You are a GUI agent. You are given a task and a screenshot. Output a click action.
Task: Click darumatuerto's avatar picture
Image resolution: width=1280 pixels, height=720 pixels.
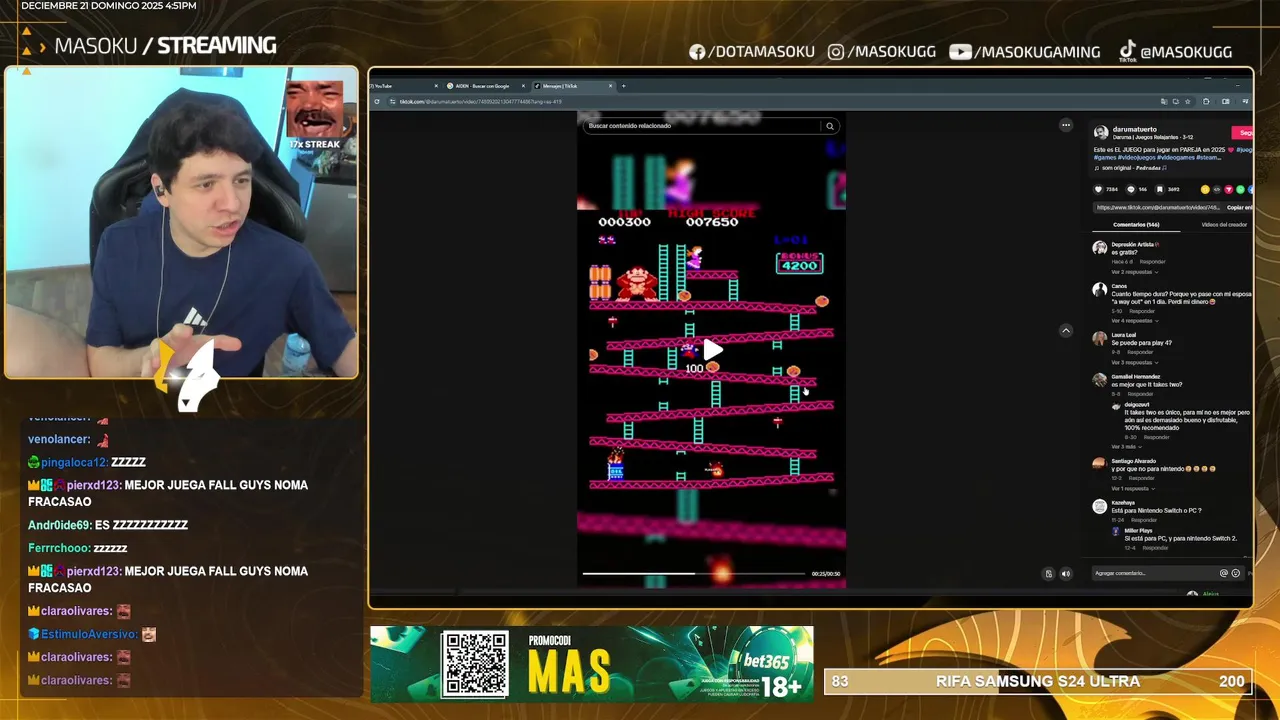pos(1101,132)
